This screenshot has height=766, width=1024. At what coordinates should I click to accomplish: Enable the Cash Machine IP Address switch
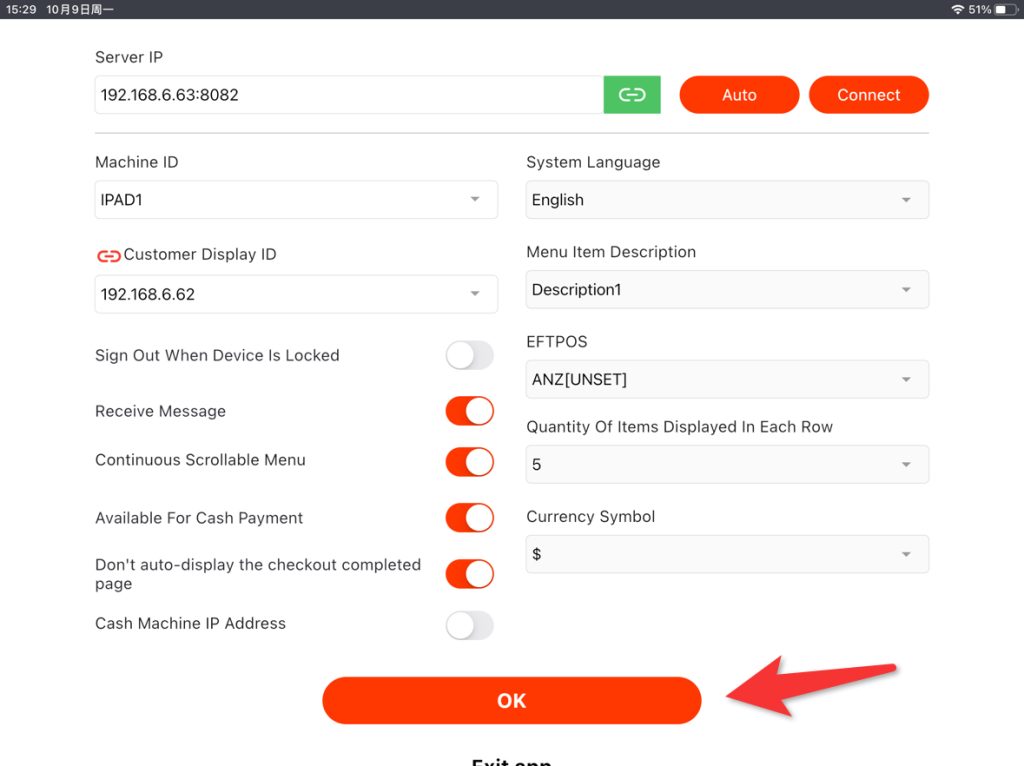(x=469, y=625)
